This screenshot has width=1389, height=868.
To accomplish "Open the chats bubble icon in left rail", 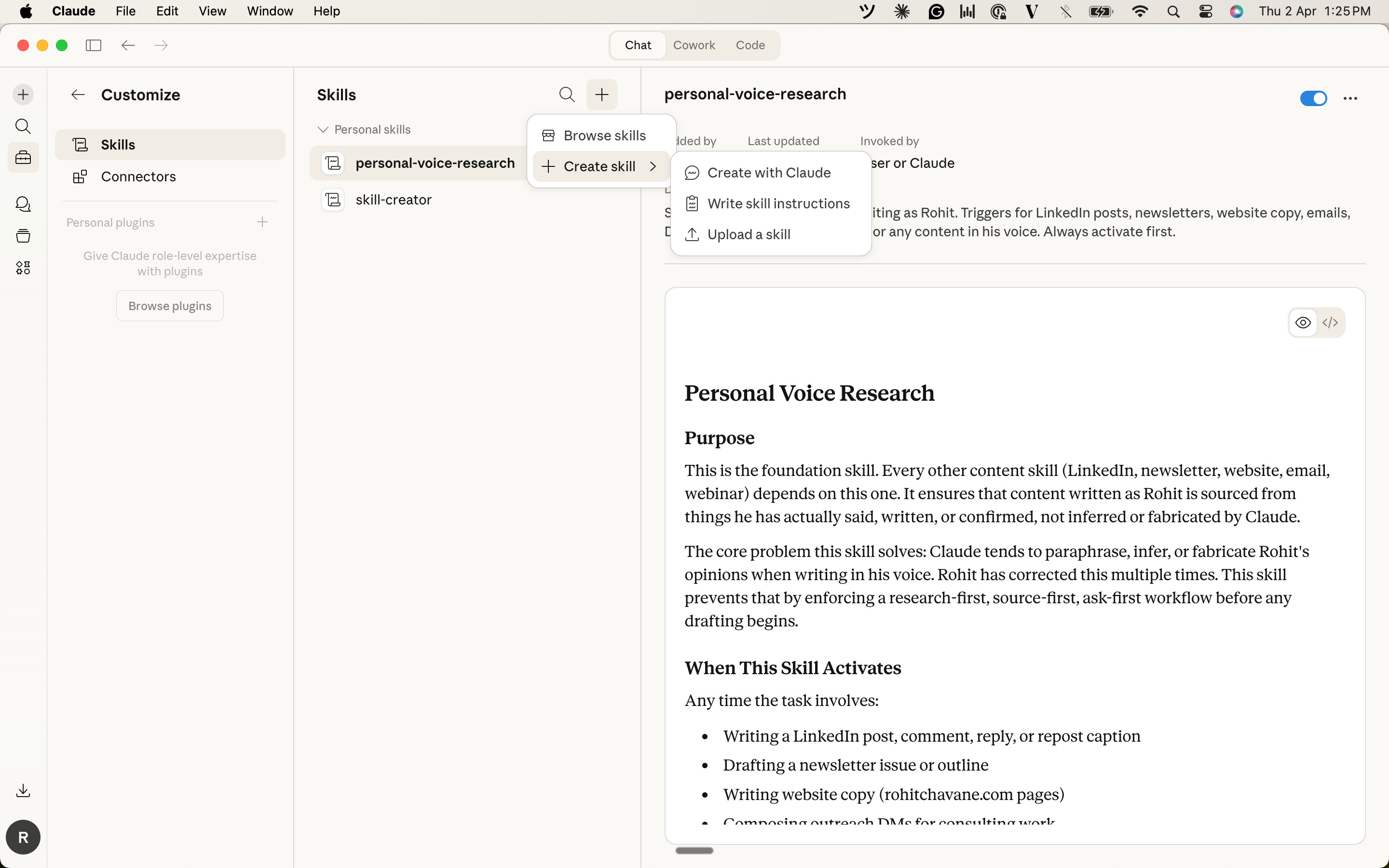I will coord(23,204).
